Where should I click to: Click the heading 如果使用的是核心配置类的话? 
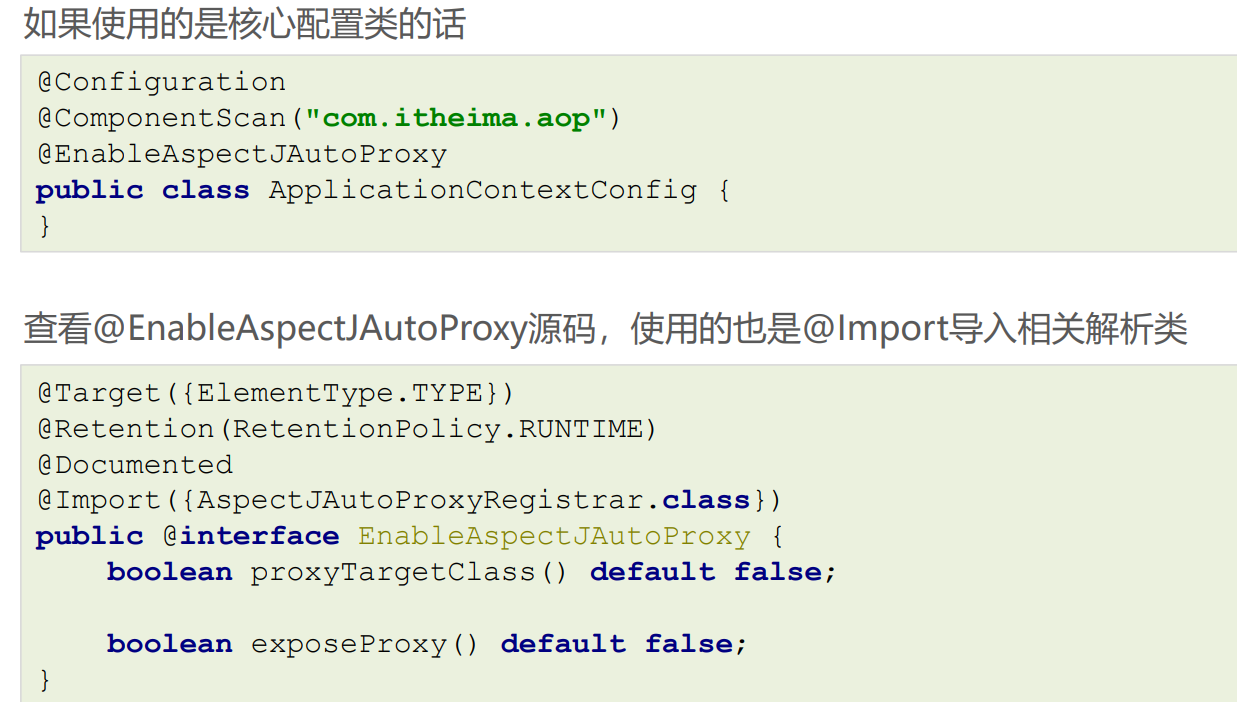click(244, 24)
